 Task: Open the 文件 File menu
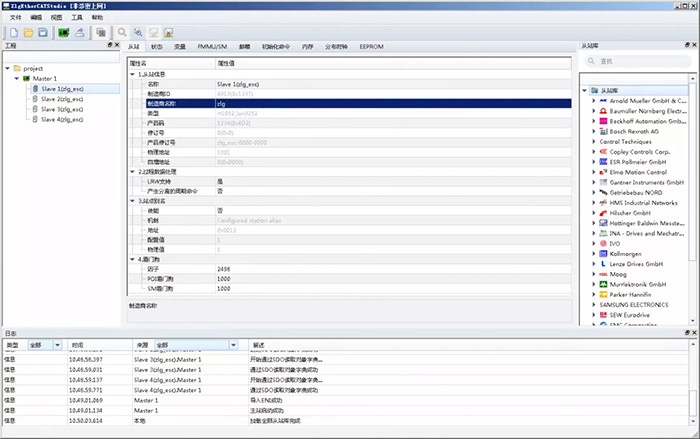(x=16, y=17)
